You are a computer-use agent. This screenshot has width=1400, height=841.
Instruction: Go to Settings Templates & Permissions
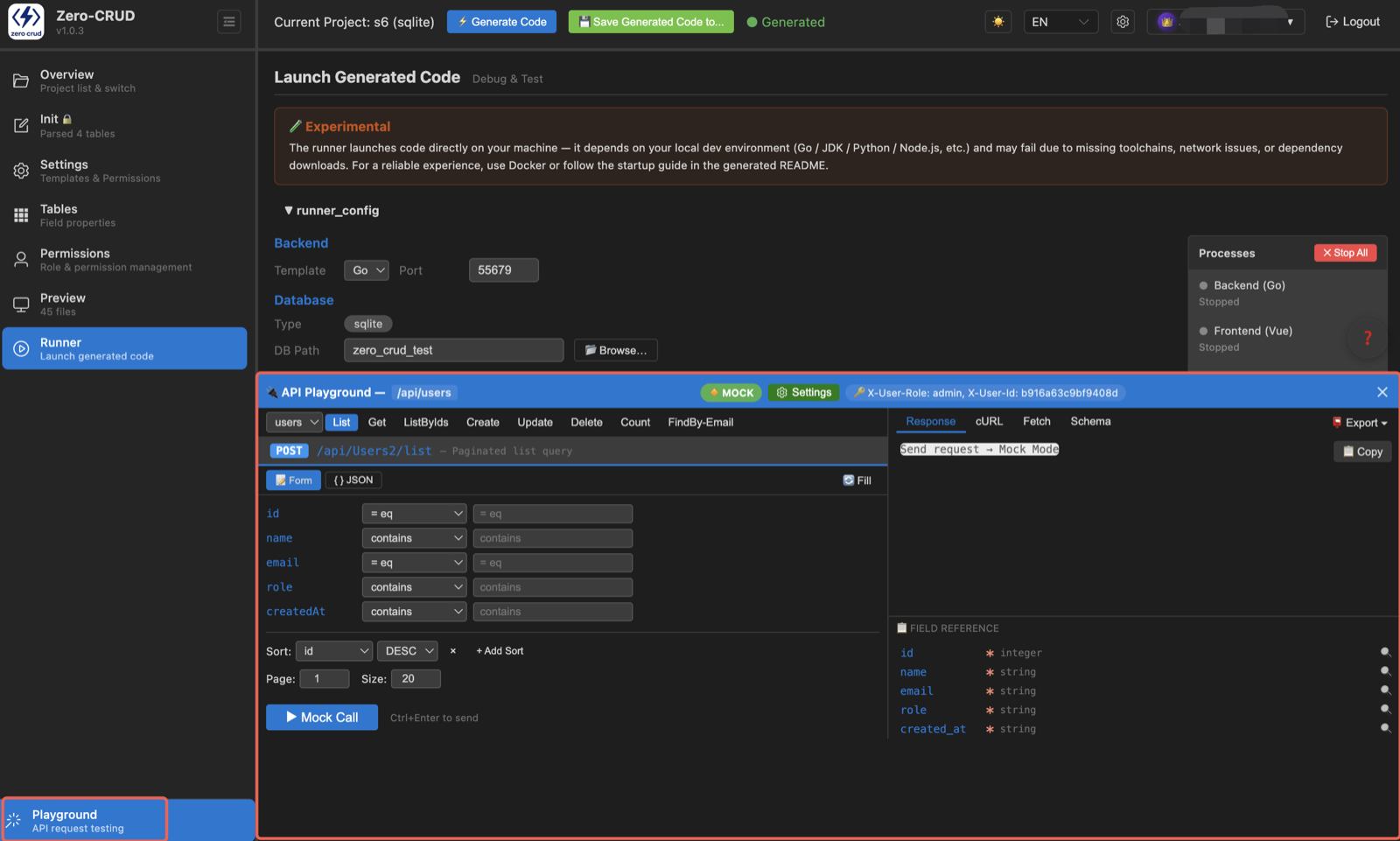[x=125, y=171]
